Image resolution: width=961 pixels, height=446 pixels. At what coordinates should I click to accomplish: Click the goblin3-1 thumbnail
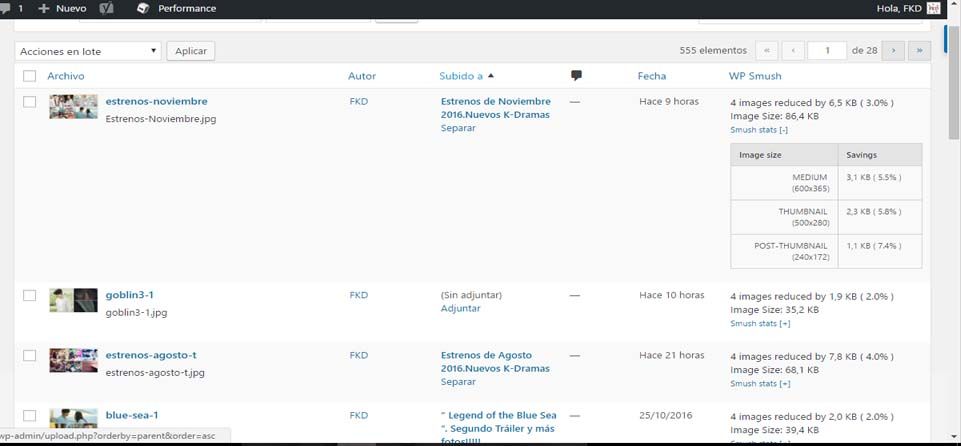click(74, 300)
